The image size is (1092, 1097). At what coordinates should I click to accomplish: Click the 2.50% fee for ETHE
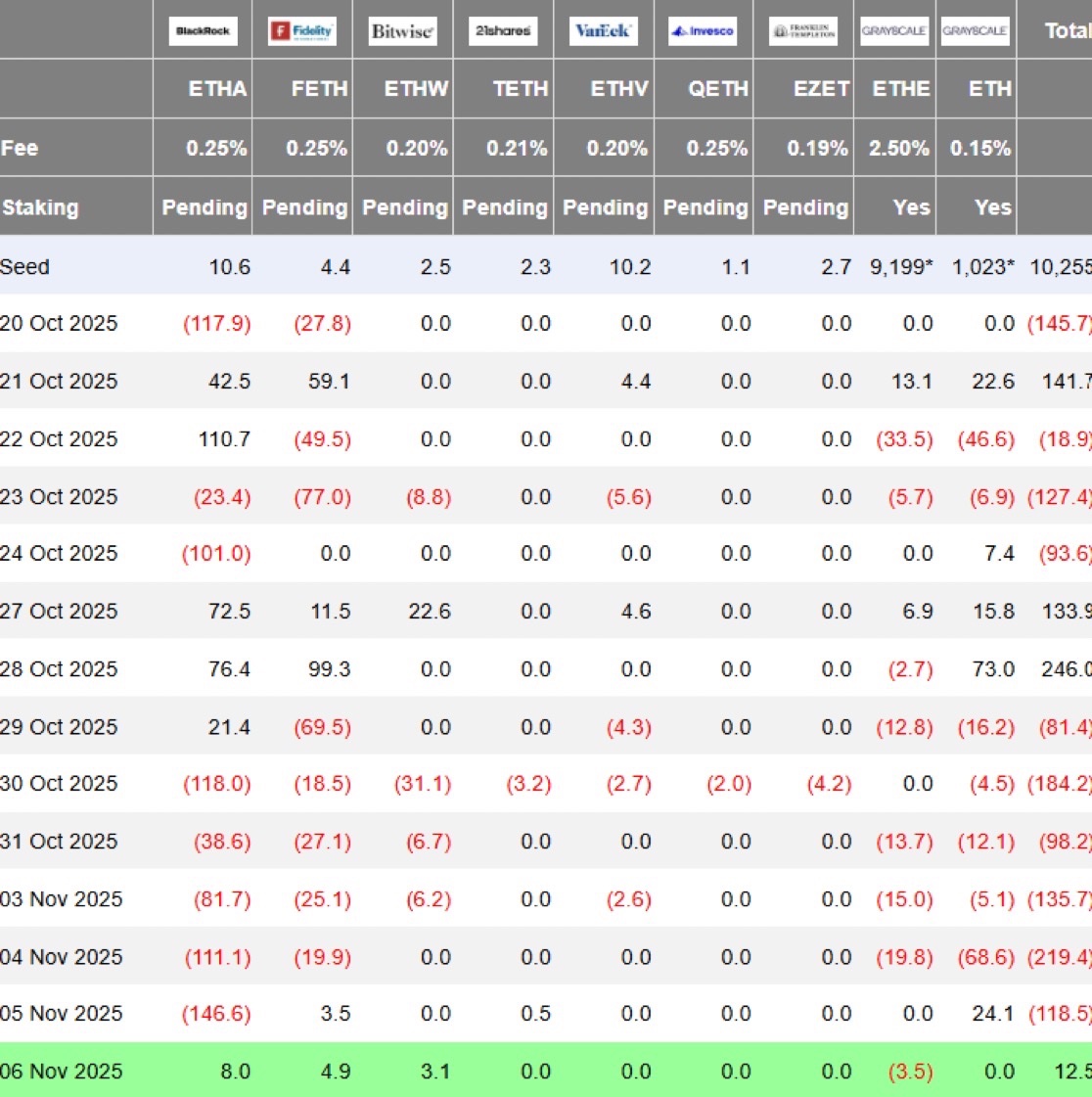(899, 149)
